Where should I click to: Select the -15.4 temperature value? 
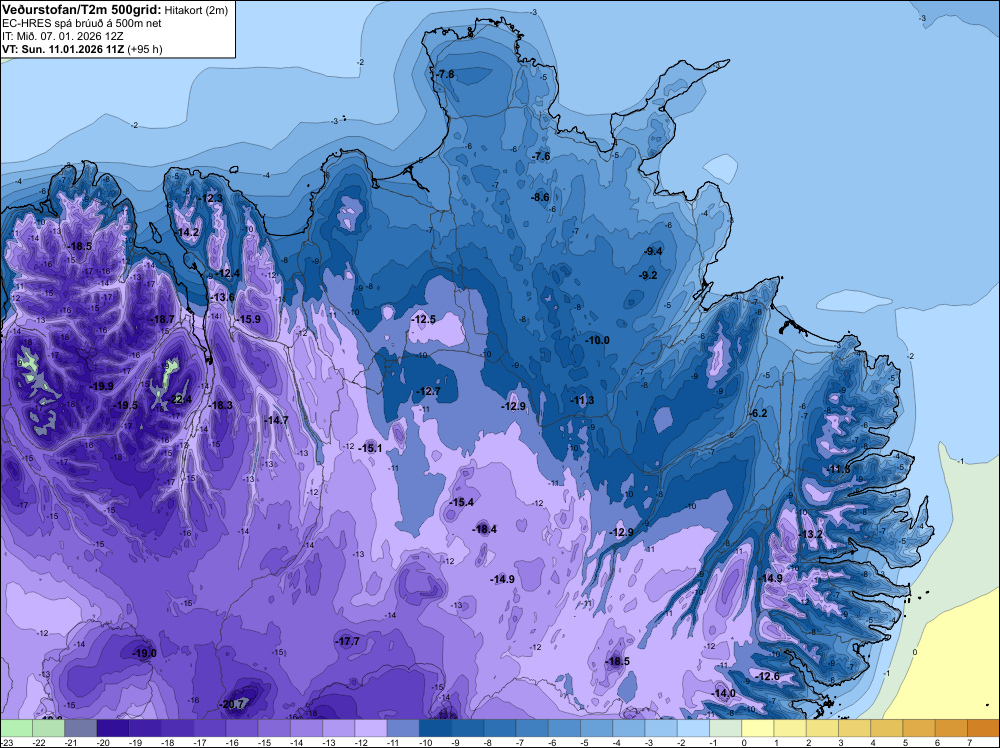[462, 502]
